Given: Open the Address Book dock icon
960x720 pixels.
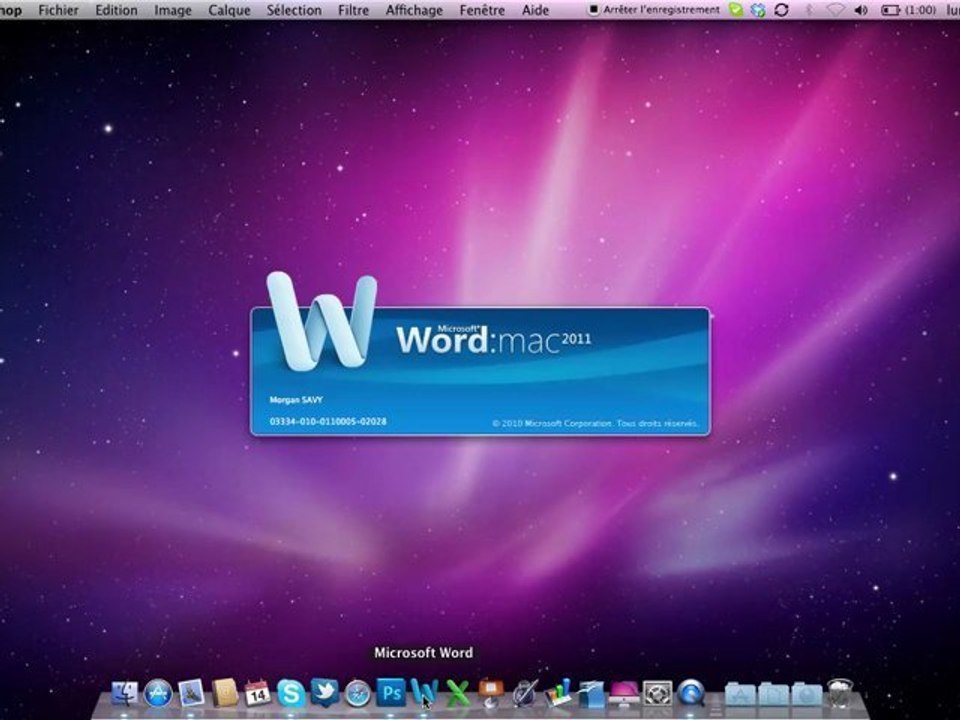Looking at the screenshot, I should pyautogui.click(x=224, y=694).
